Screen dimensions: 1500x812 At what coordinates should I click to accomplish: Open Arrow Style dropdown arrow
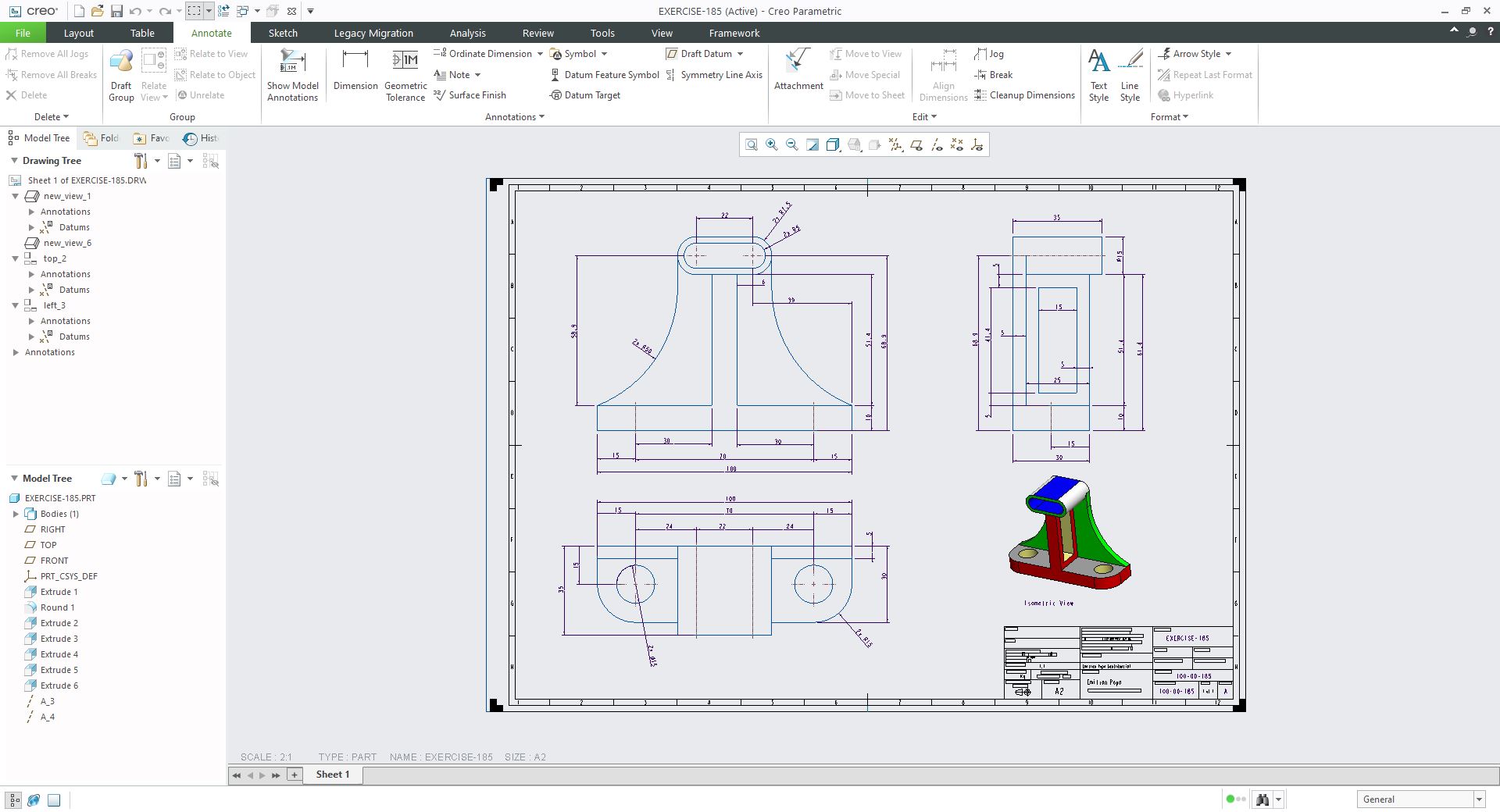tap(1228, 54)
